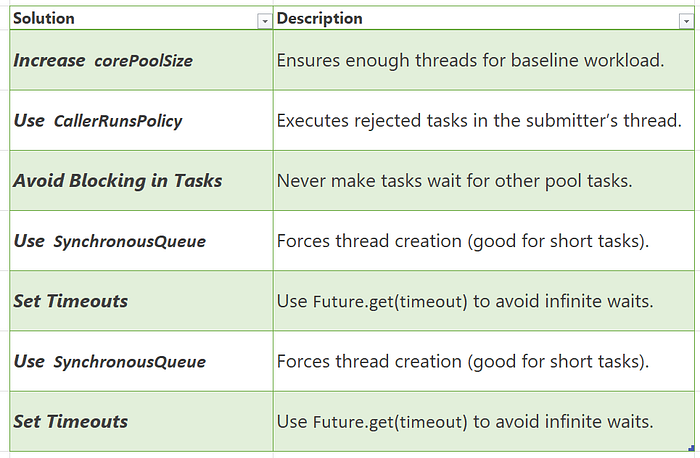Select the second Forces thread creation cell
Image resolution: width=700 pixels, height=458 pixels.
(484, 361)
